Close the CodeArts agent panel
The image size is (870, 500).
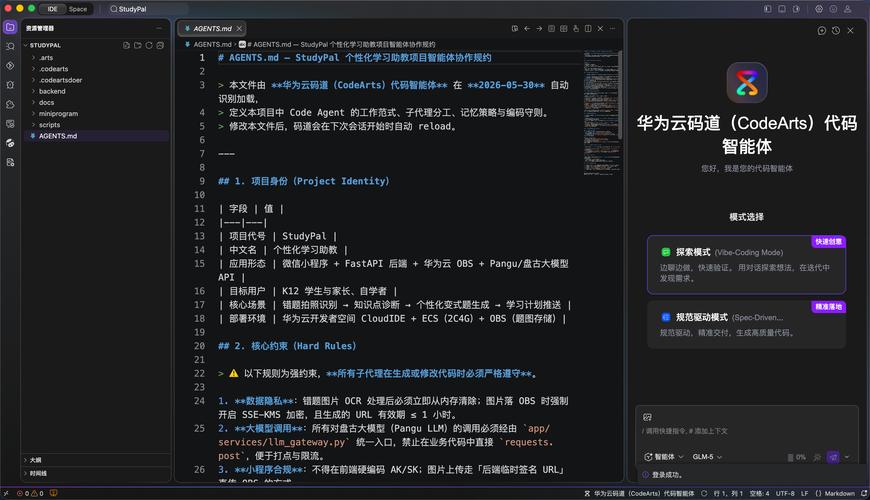pos(851,31)
